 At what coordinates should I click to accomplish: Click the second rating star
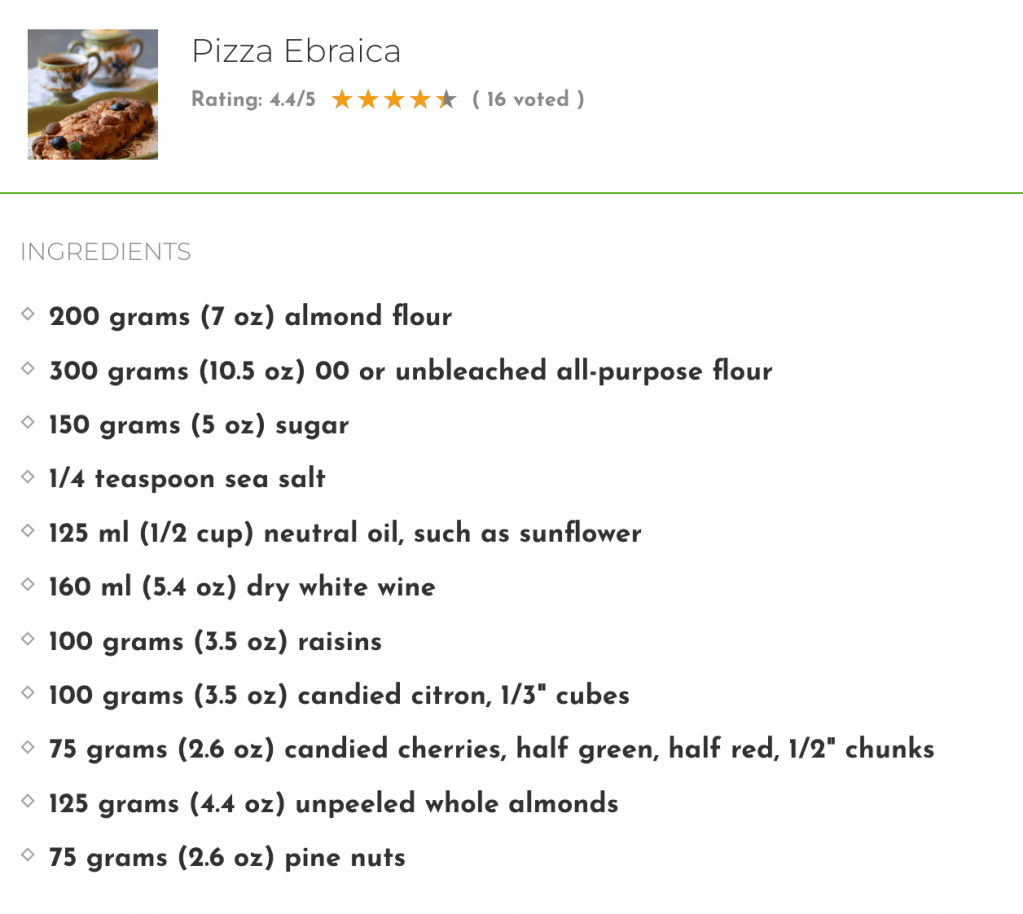coord(368,99)
